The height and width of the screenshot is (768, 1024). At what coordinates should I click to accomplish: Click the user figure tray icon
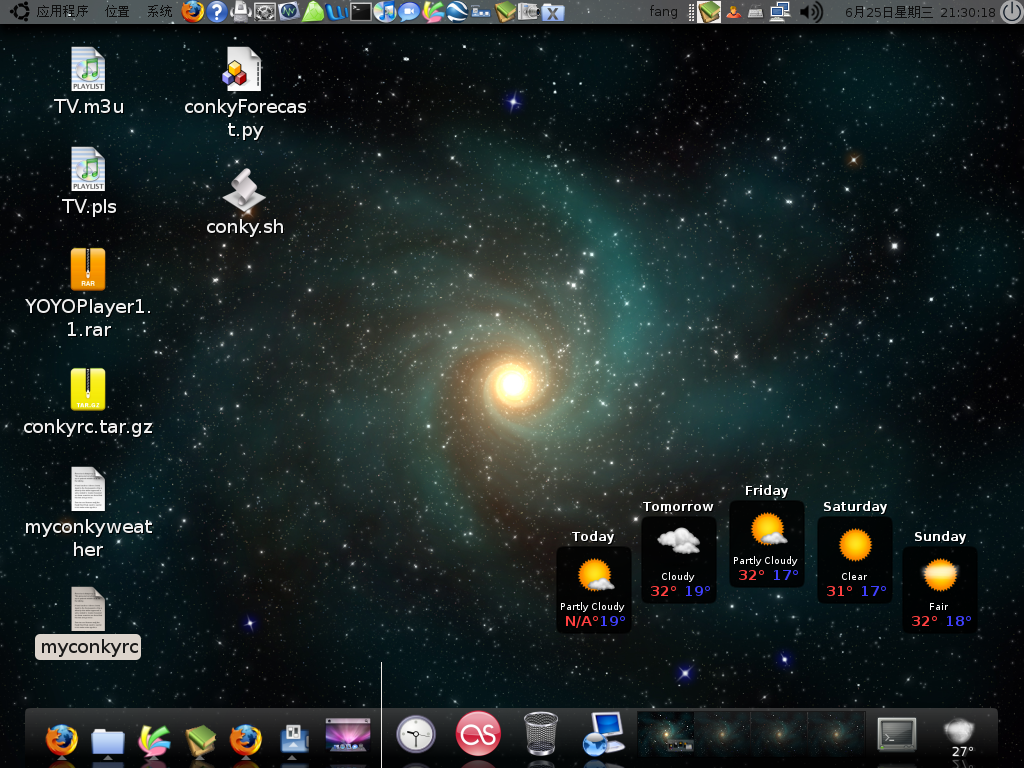733,11
